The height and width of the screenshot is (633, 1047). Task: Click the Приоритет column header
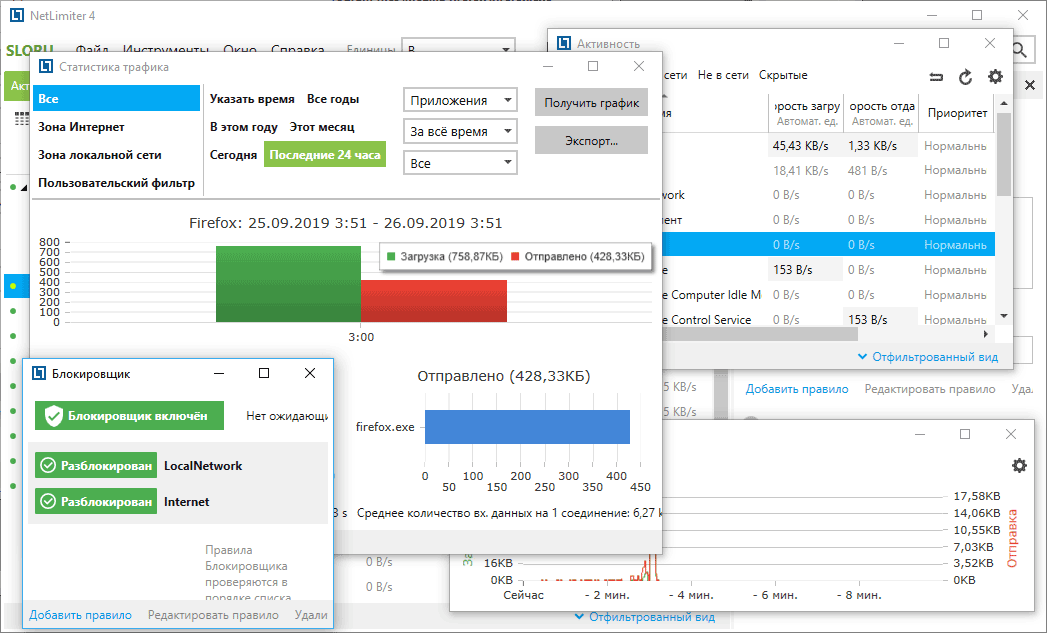pos(957,113)
